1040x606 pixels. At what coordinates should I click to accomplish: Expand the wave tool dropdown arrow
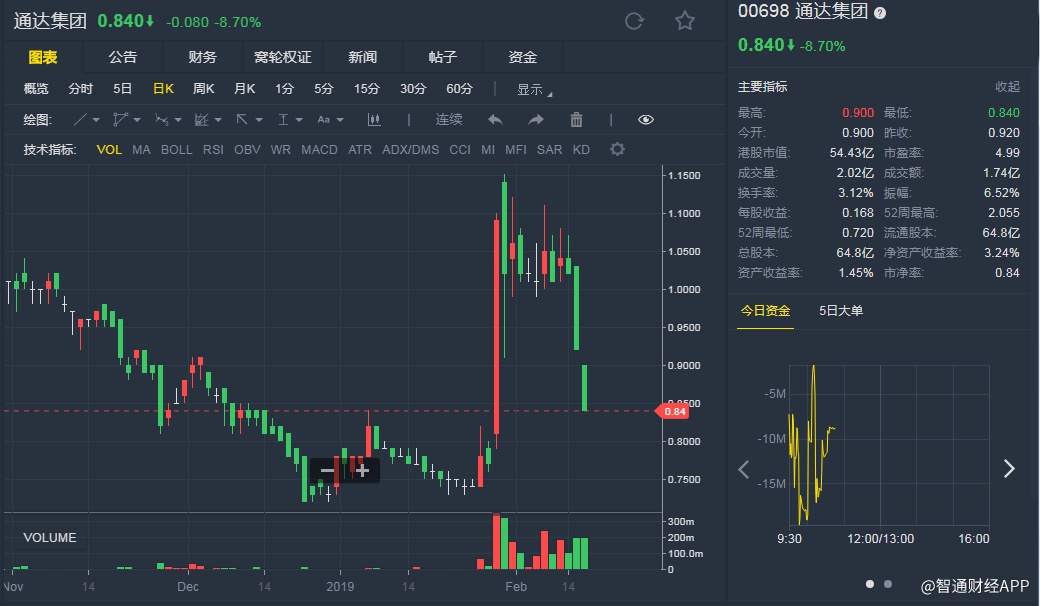coord(178,121)
